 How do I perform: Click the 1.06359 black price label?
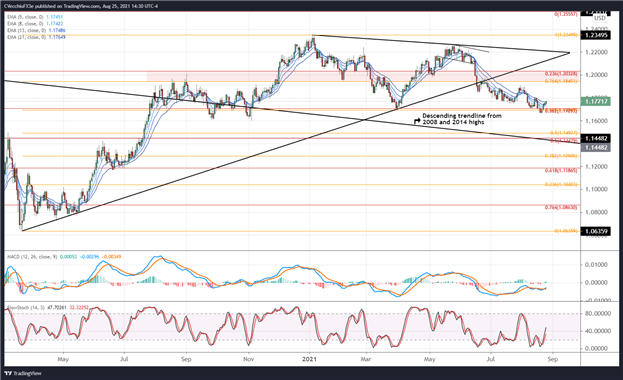click(596, 231)
